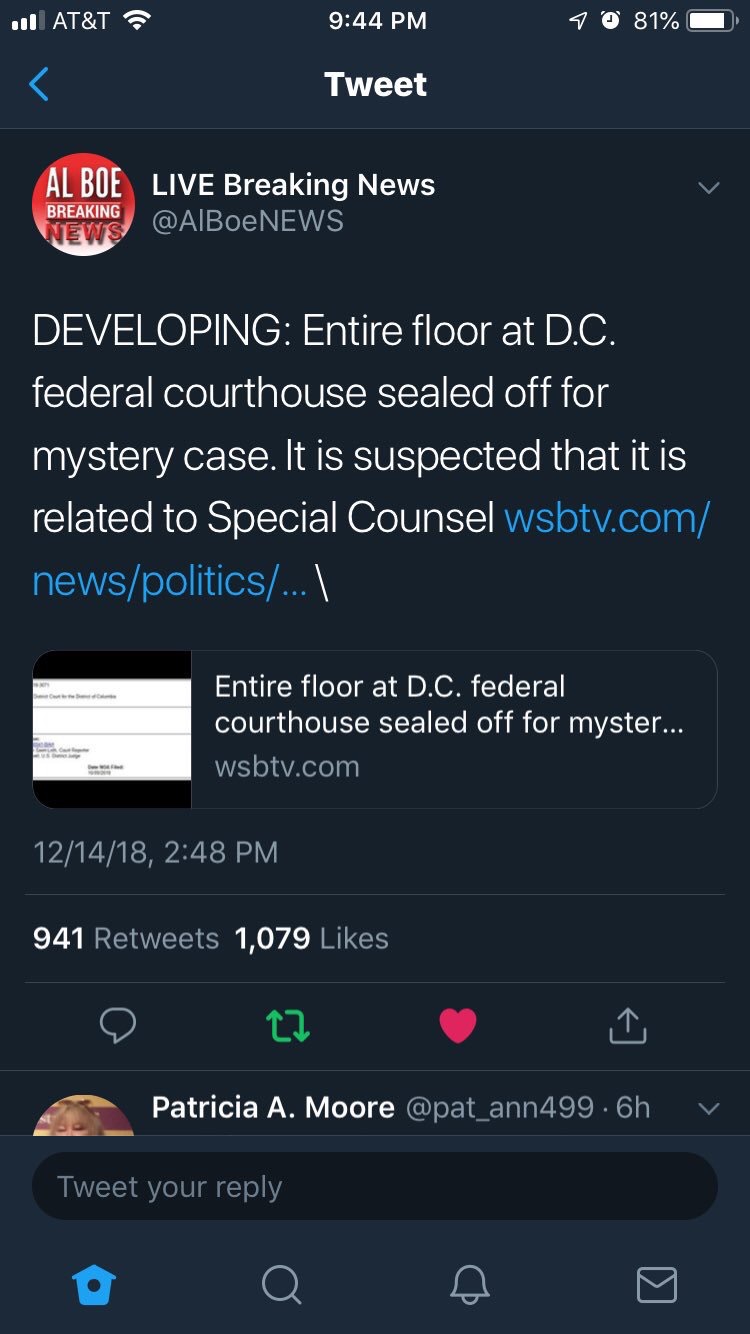750x1334 pixels.
Task: Unlike the tweet via heart icon
Action: (x=458, y=1025)
